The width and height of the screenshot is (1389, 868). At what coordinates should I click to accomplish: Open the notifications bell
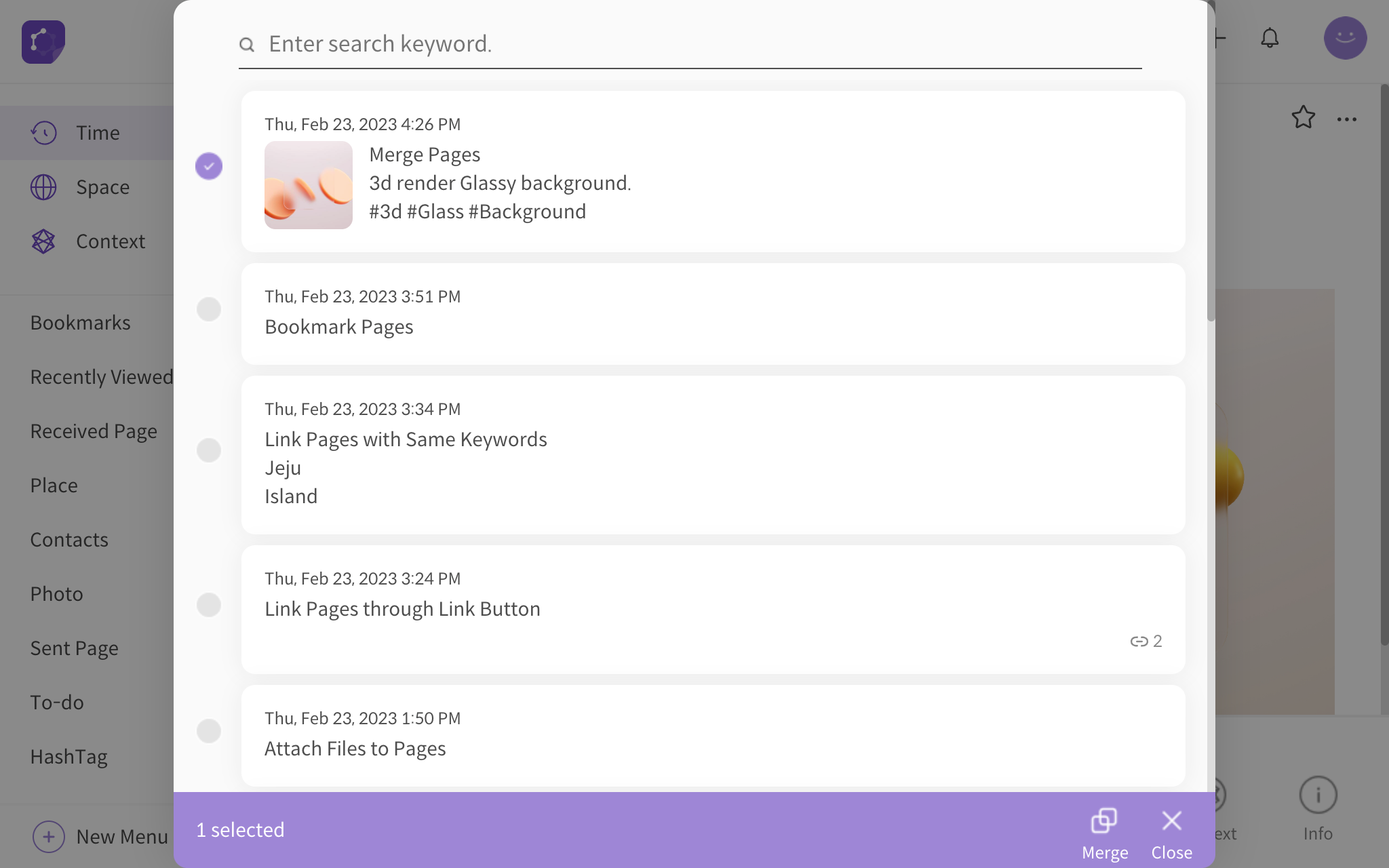pos(1270,38)
